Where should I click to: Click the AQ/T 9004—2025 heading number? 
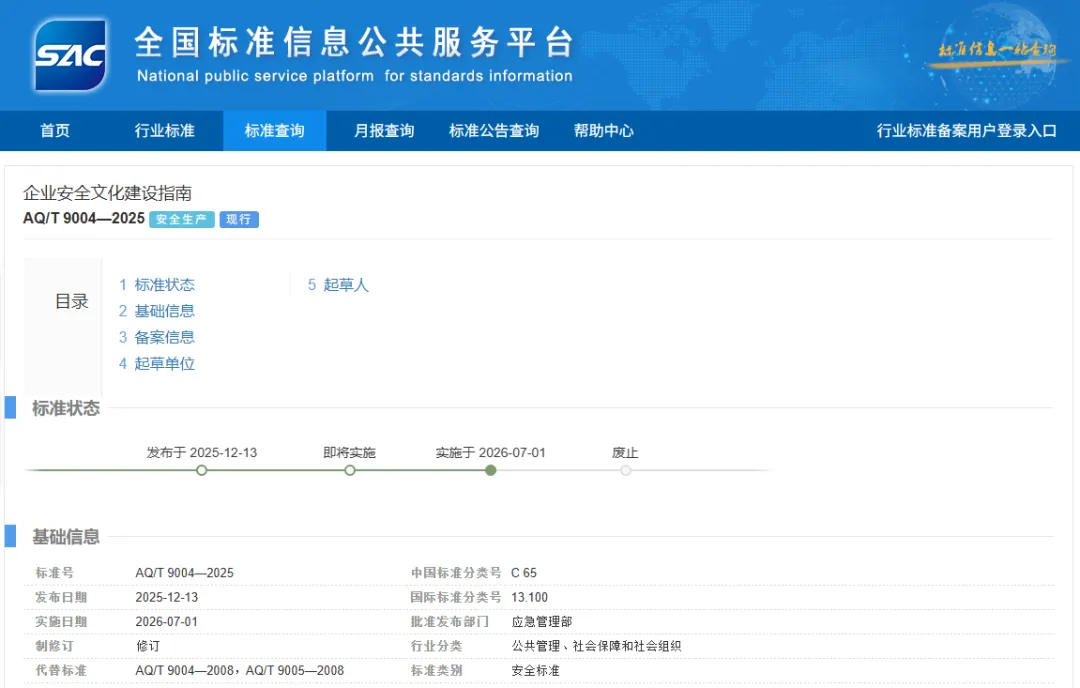[84, 218]
